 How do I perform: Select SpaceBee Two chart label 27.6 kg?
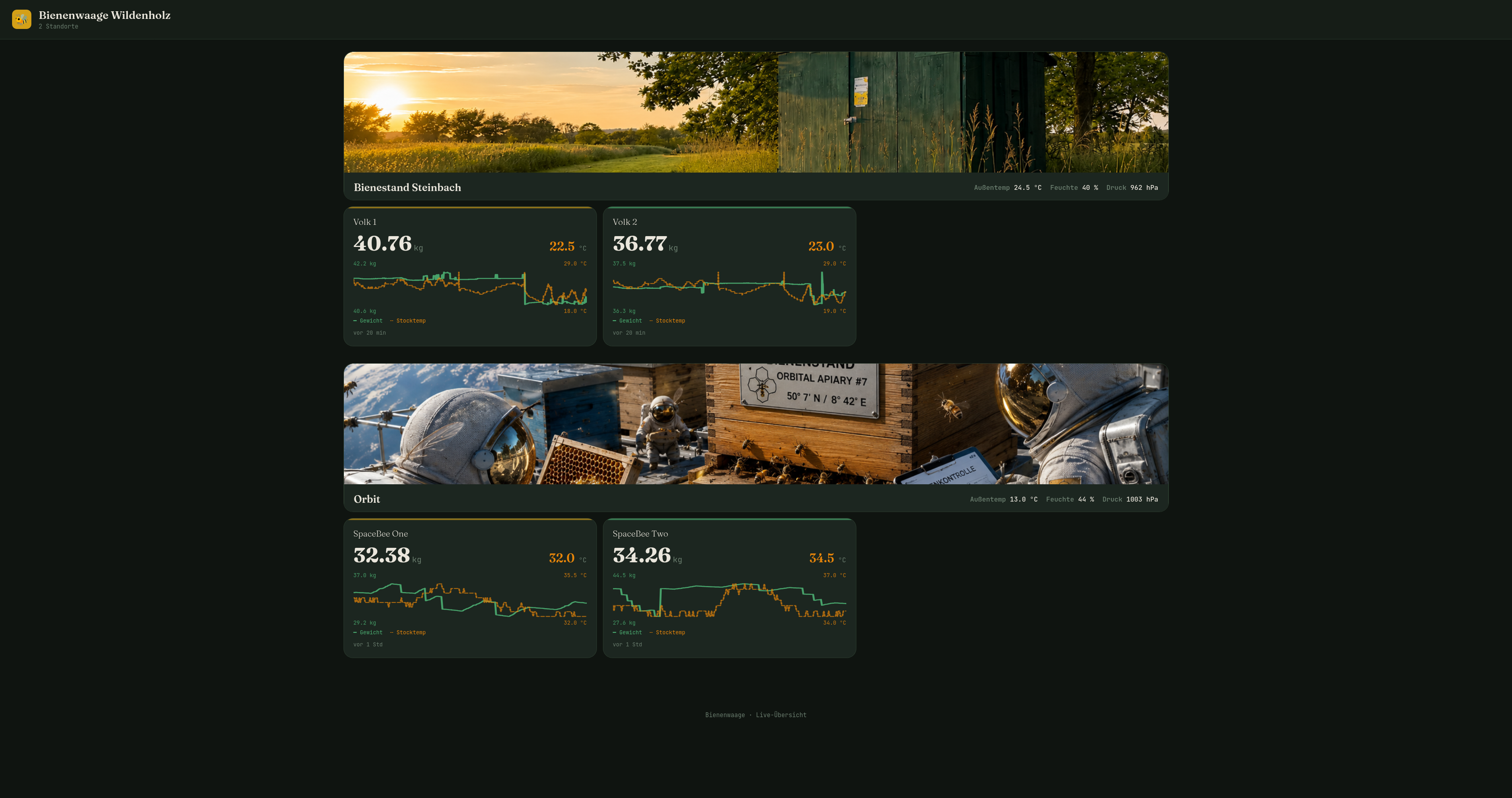[624, 623]
